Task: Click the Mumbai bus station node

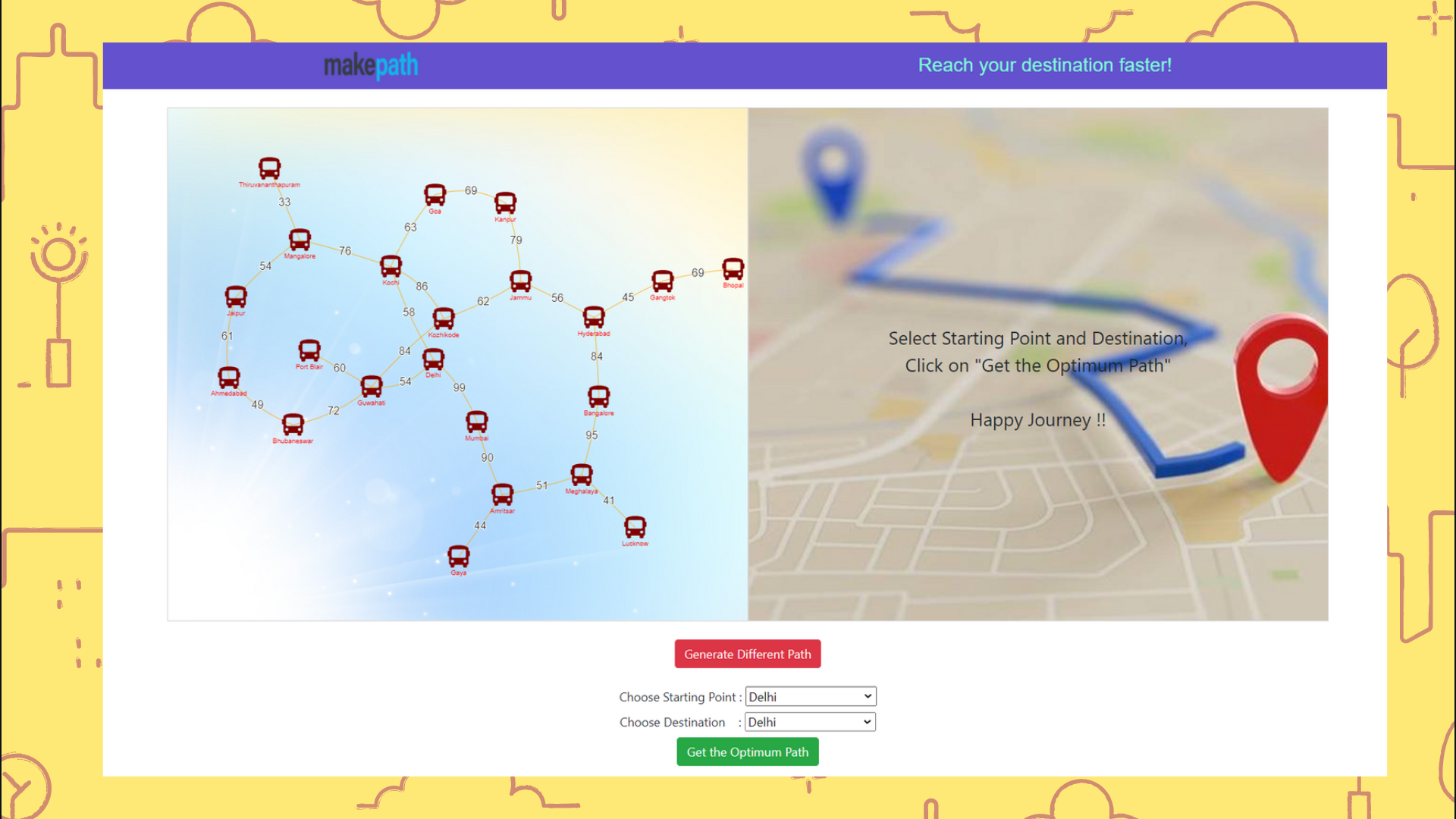Action: click(x=476, y=421)
